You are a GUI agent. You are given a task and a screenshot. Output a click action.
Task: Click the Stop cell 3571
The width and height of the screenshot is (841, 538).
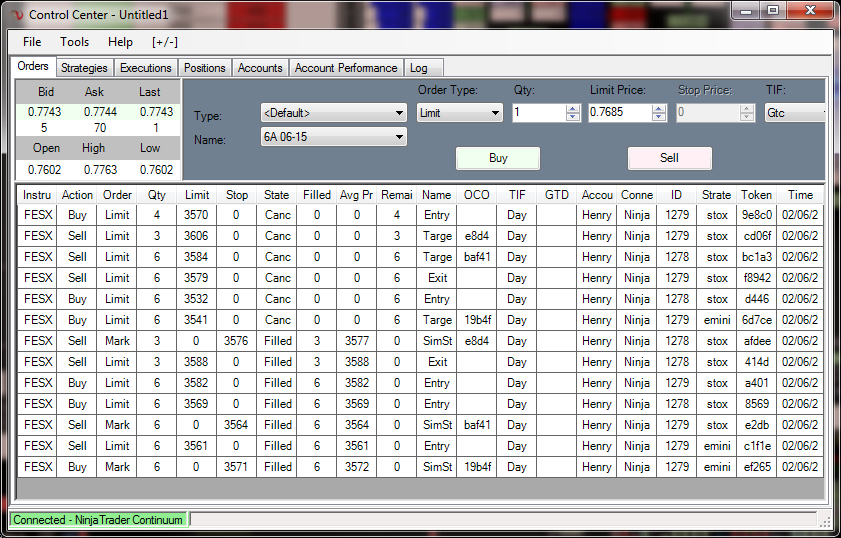pyautogui.click(x=237, y=467)
